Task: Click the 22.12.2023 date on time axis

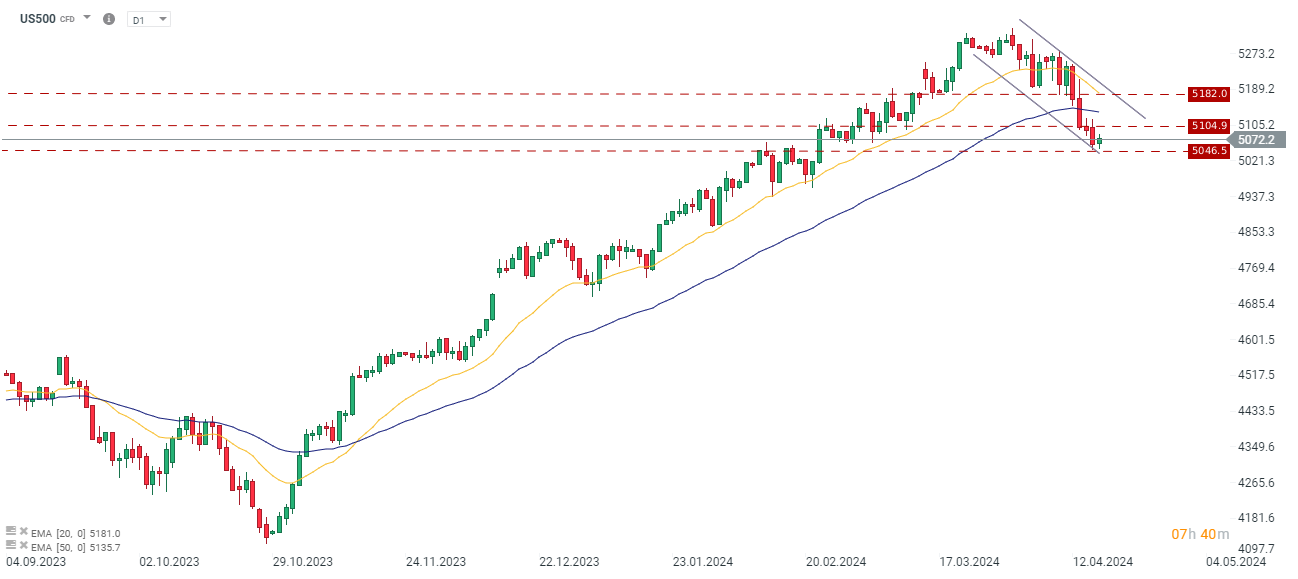Action: [569, 561]
